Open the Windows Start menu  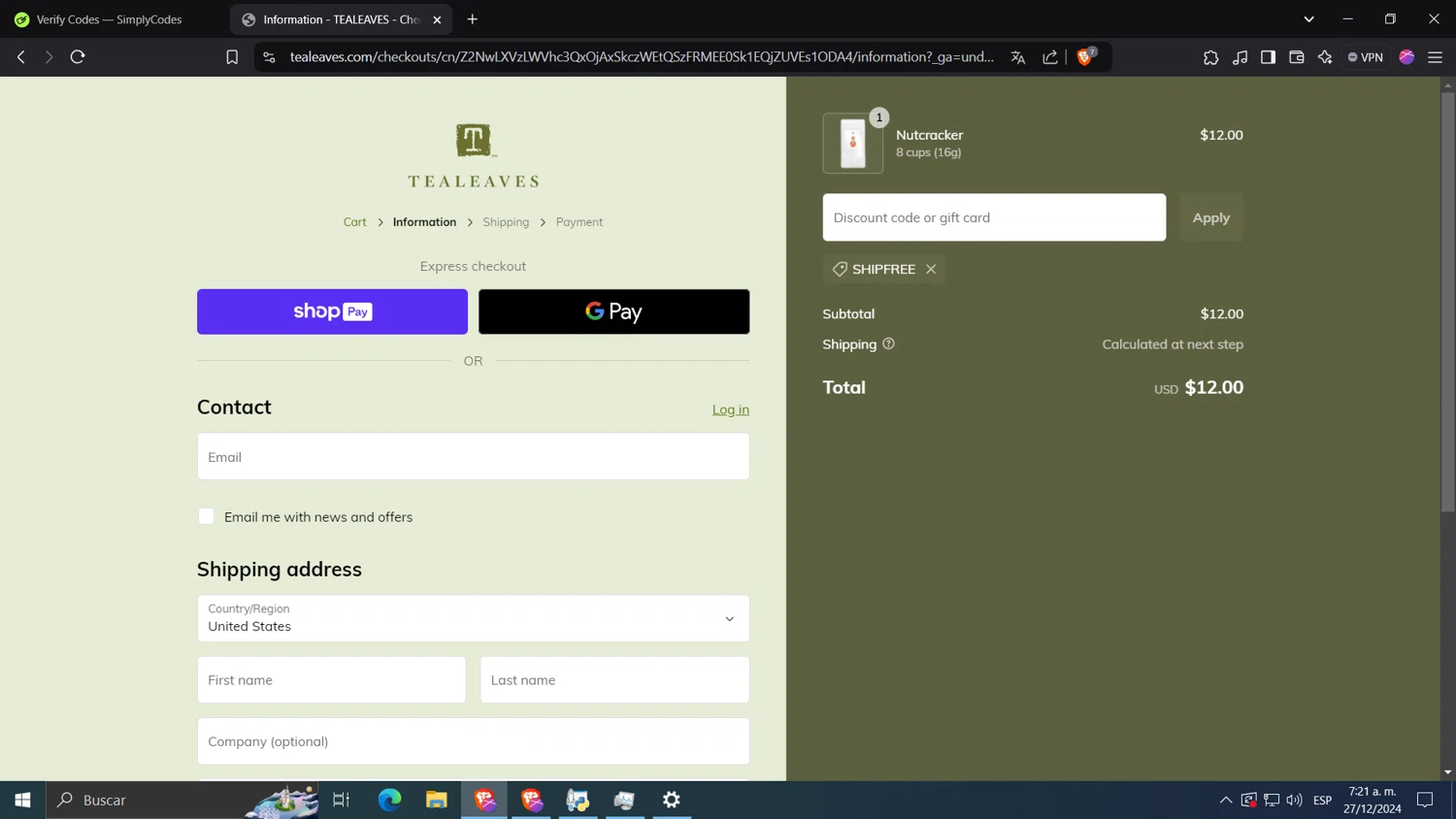(22, 800)
